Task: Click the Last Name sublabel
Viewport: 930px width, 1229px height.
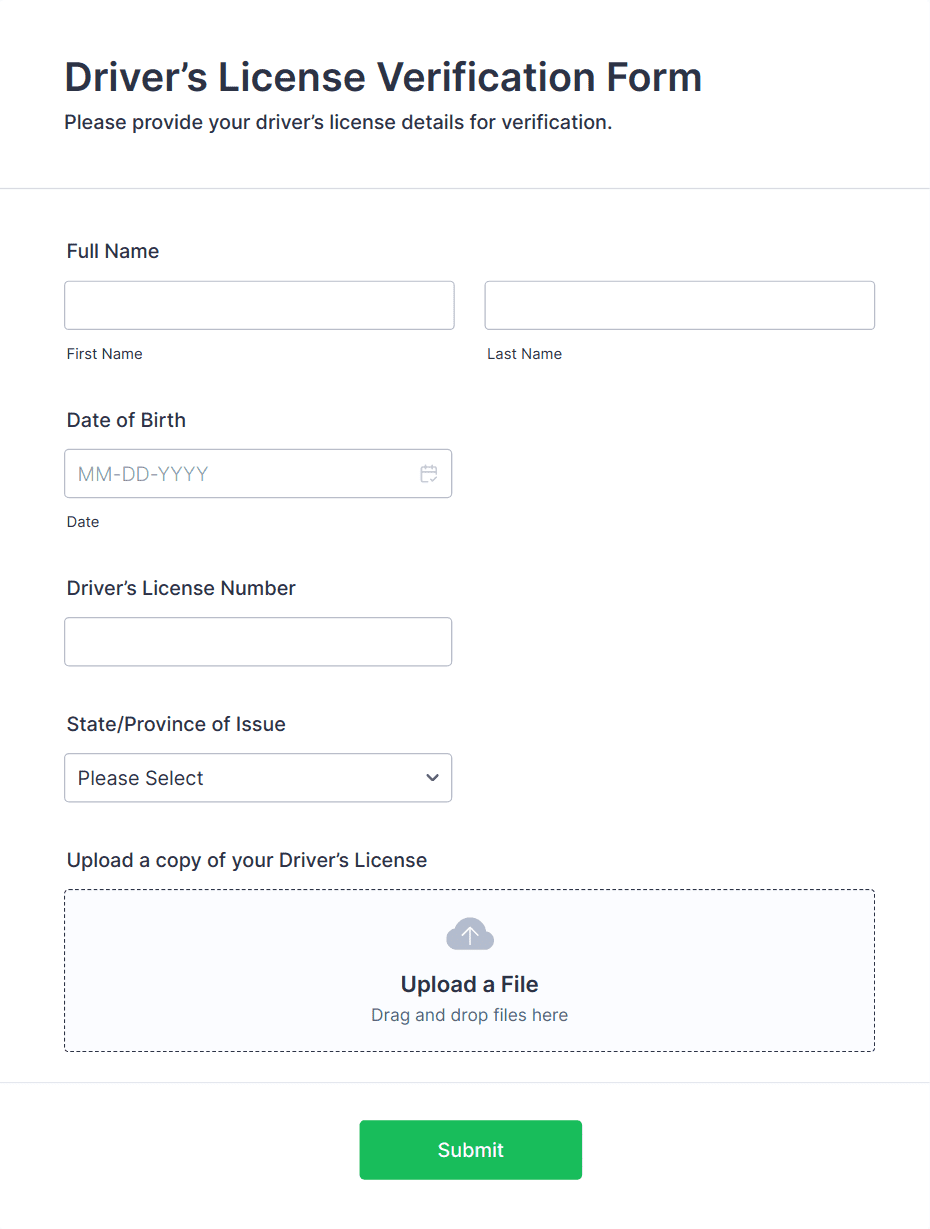Action: click(525, 354)
